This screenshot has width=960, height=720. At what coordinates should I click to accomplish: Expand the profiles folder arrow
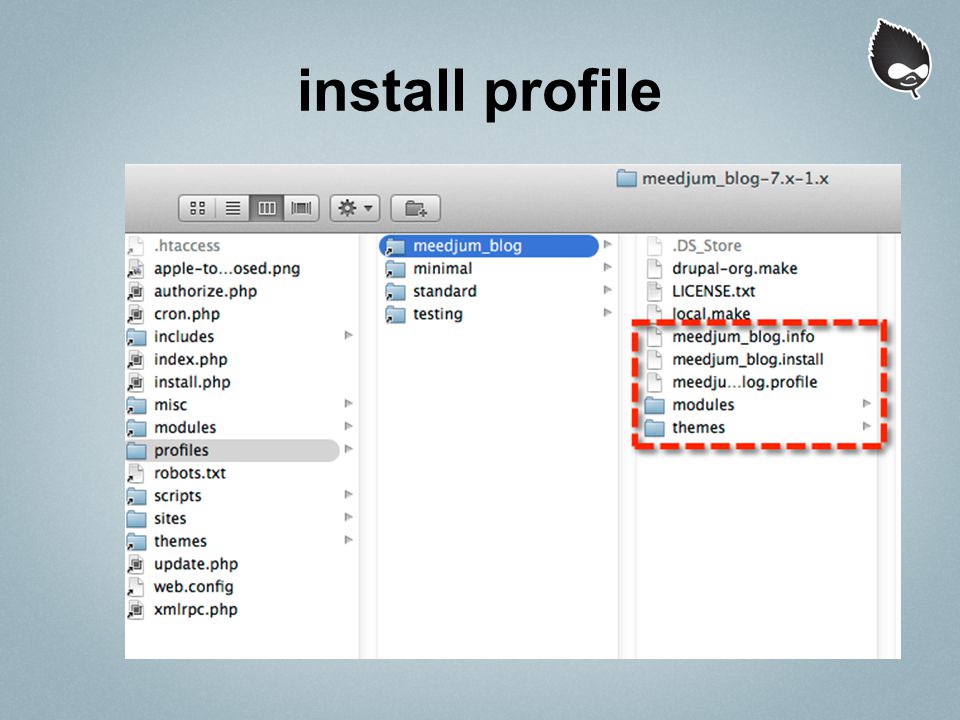(x=348, y=449)
